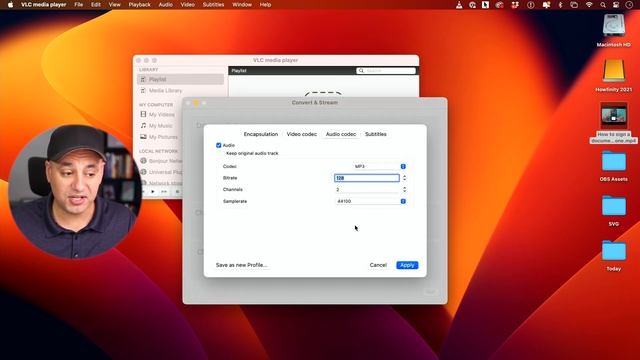Click the fast-forward button in VLC window
This screenshot has height=360, width=640.
tap(164, 191)
